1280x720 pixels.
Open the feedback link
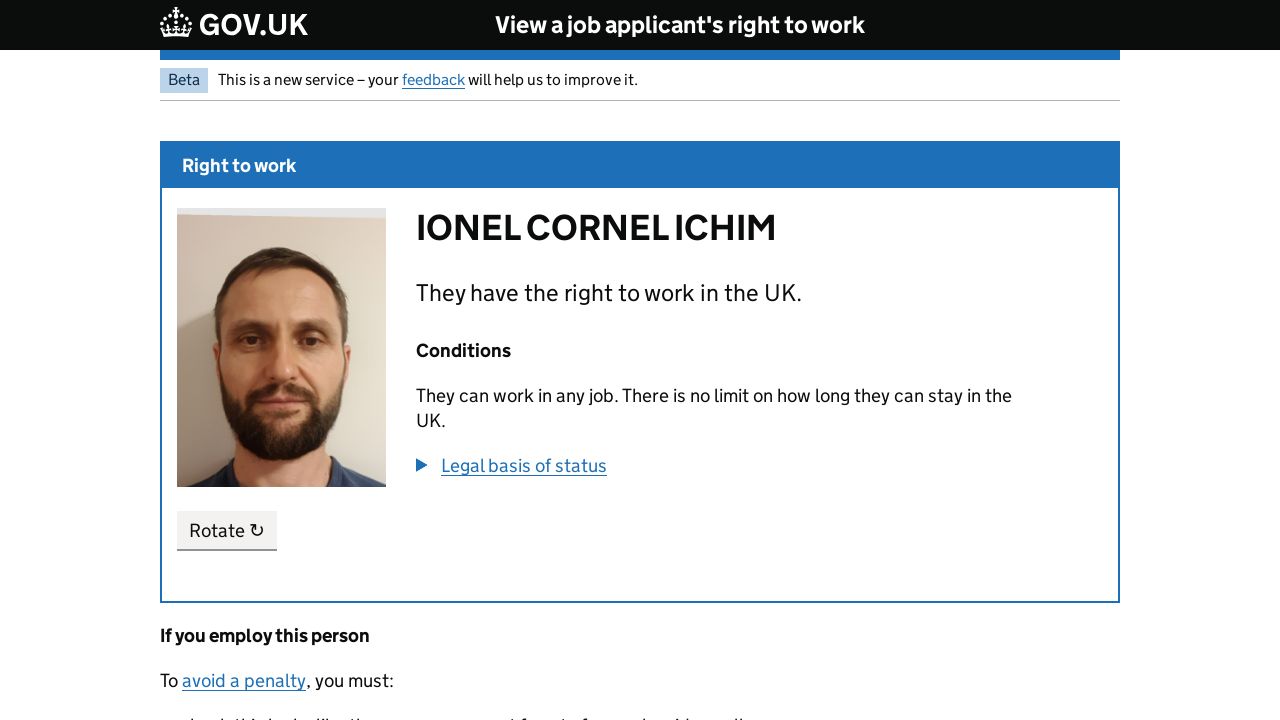click(433, 80)
